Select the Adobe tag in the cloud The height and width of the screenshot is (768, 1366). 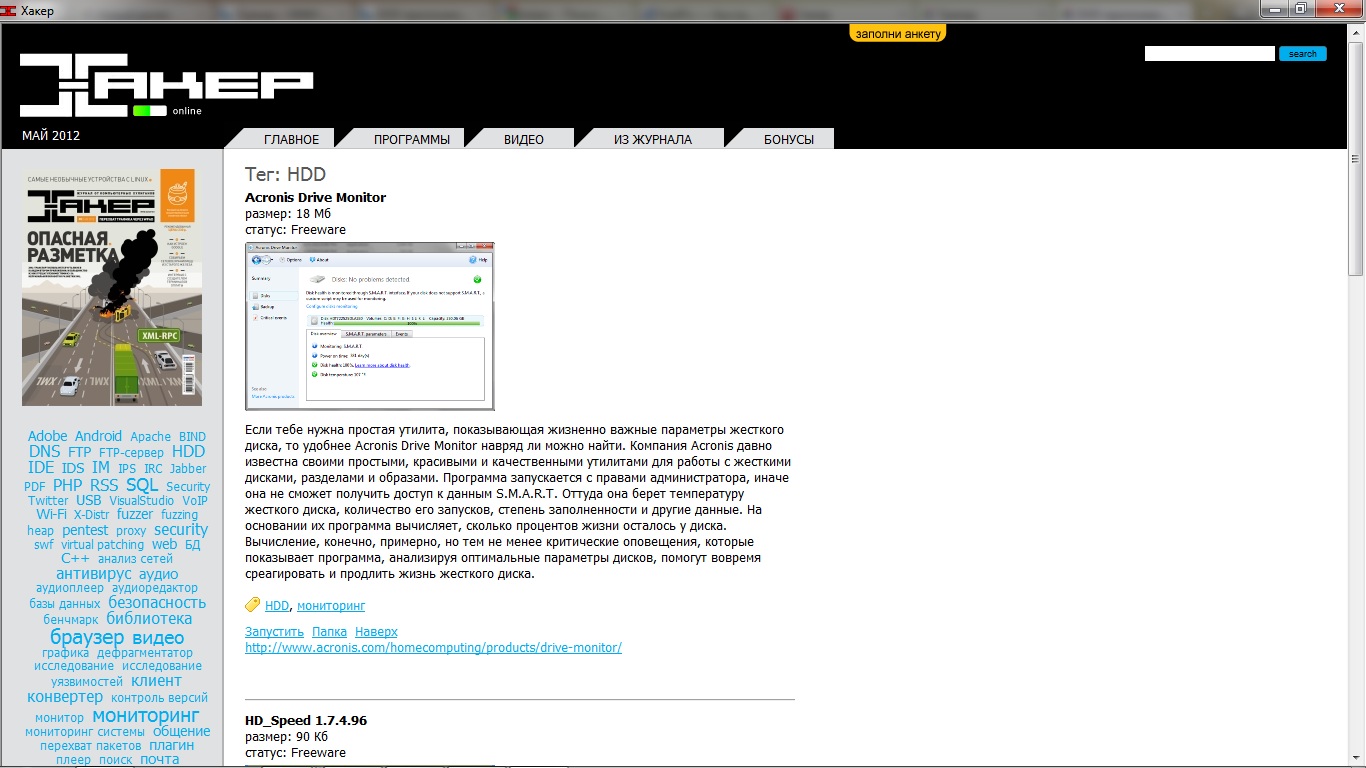coord(48,436)
